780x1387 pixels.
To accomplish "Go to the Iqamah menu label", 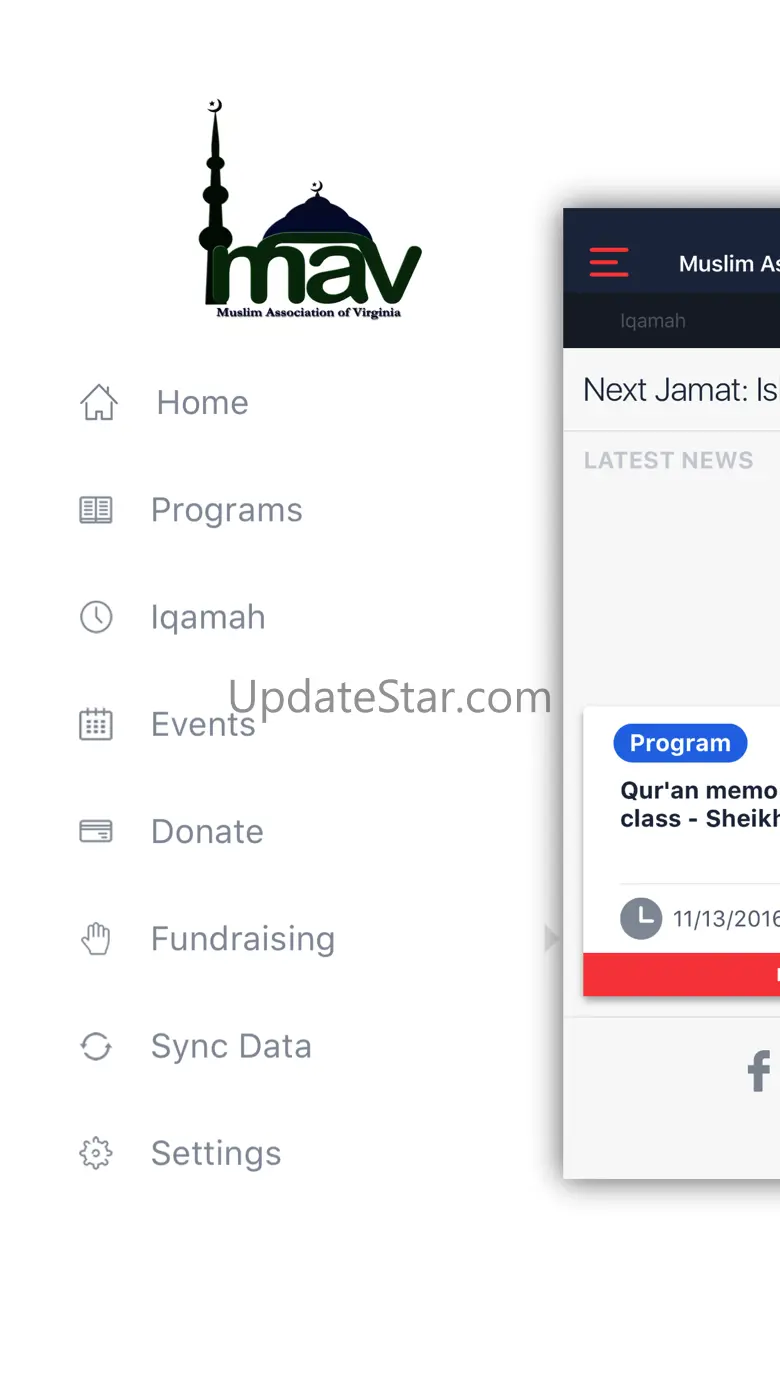I will [x=208, y=617].
